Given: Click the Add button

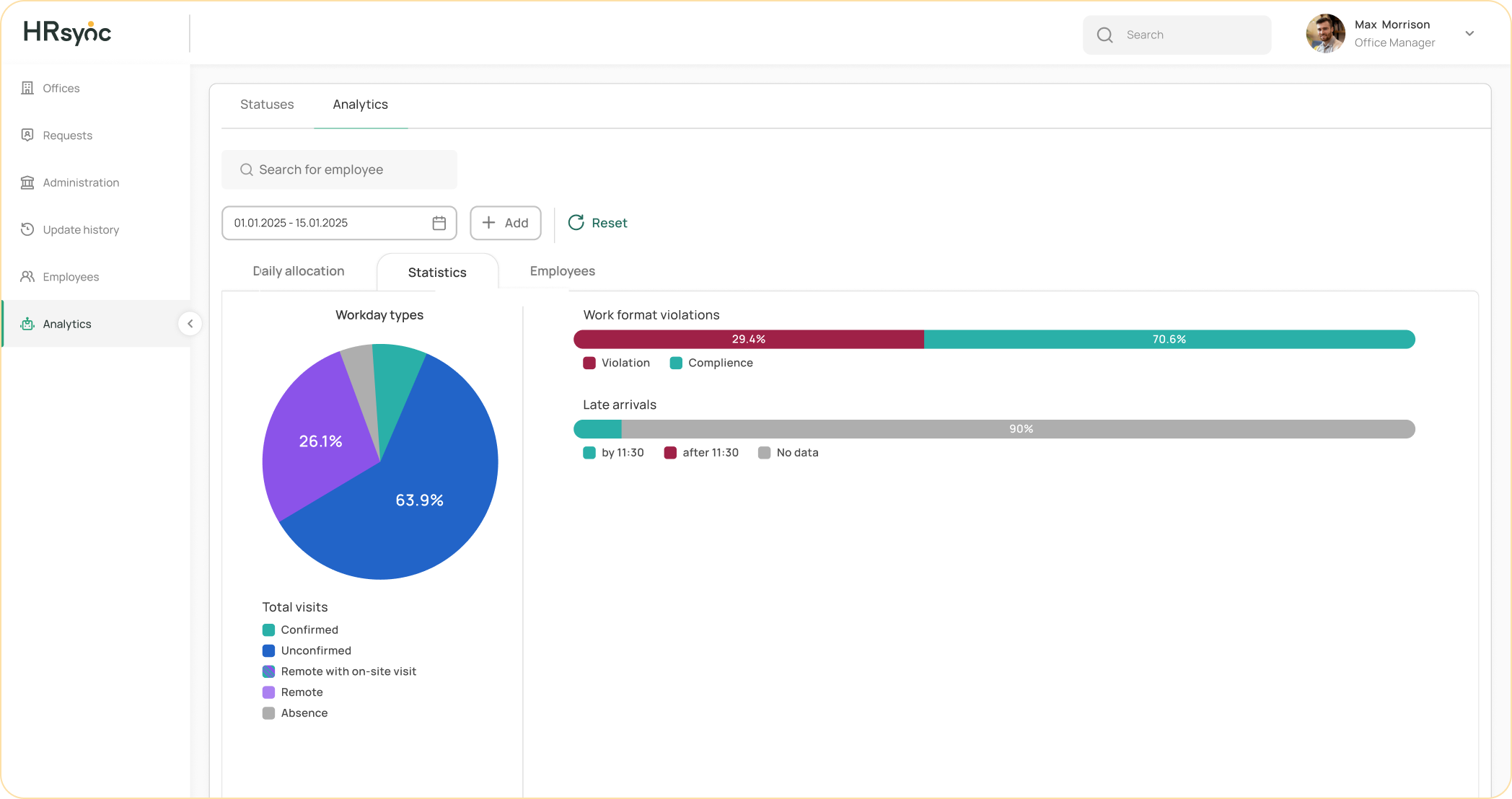Looking at the screenshot, I should 505,222.
